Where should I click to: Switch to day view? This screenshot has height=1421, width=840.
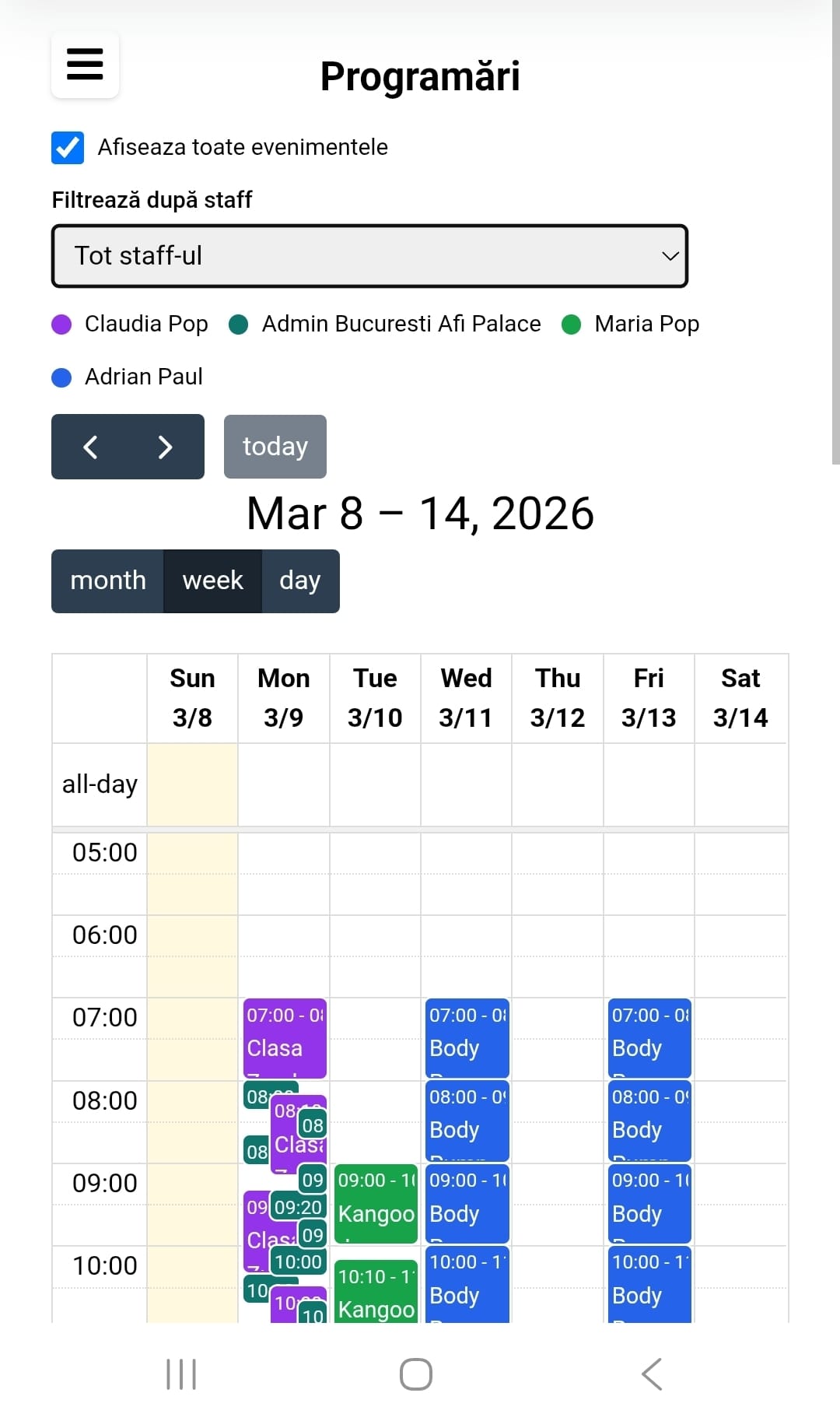tap(300, 581)
